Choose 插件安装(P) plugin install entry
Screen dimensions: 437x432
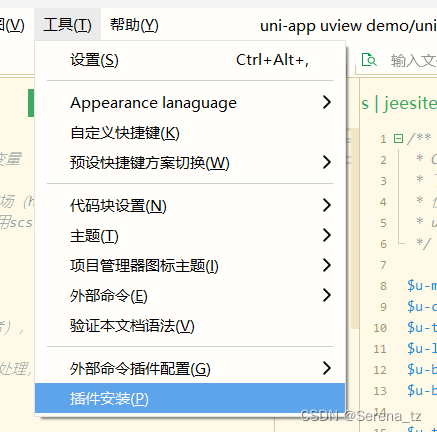point(190,398)
